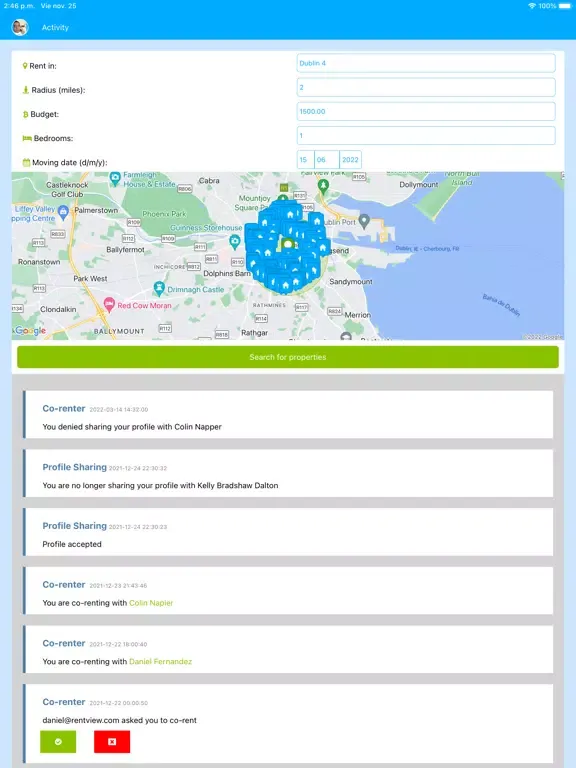
Task: Open the Activity tab in header
Action: pos(55,27)
